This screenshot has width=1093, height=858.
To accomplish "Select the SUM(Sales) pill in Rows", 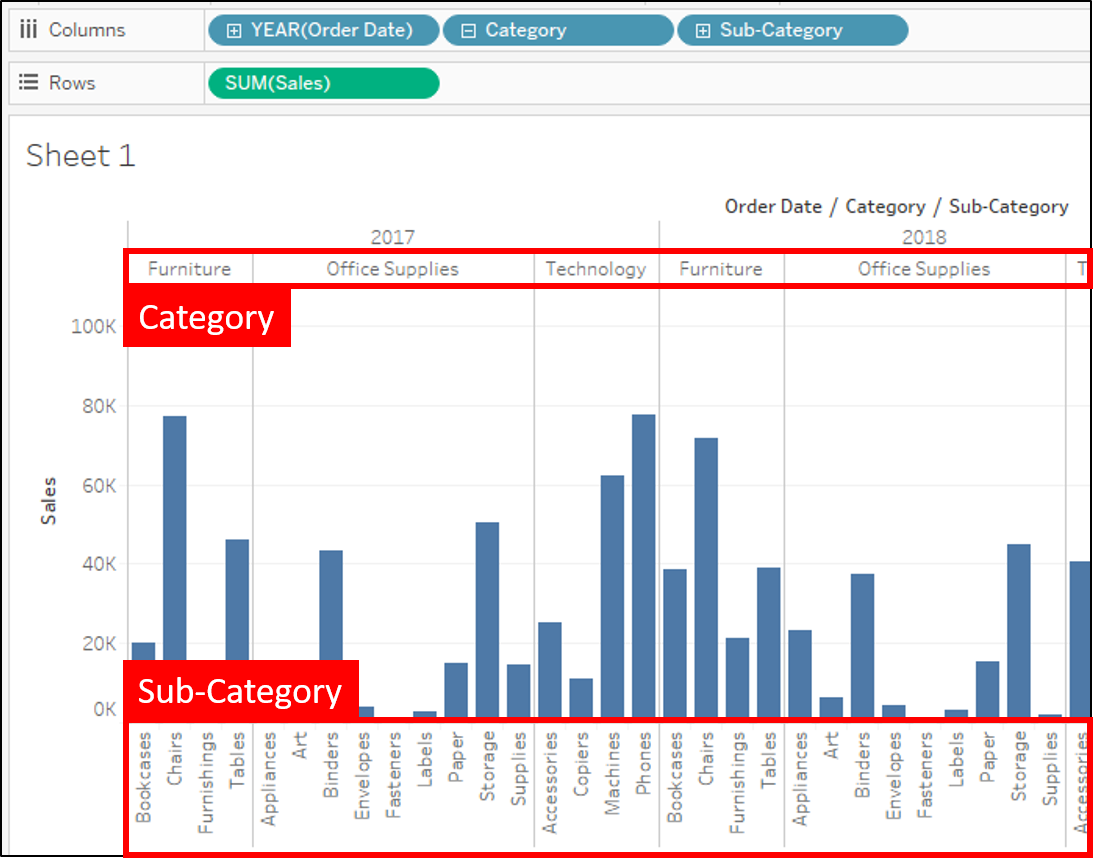I will pos(323,83).
